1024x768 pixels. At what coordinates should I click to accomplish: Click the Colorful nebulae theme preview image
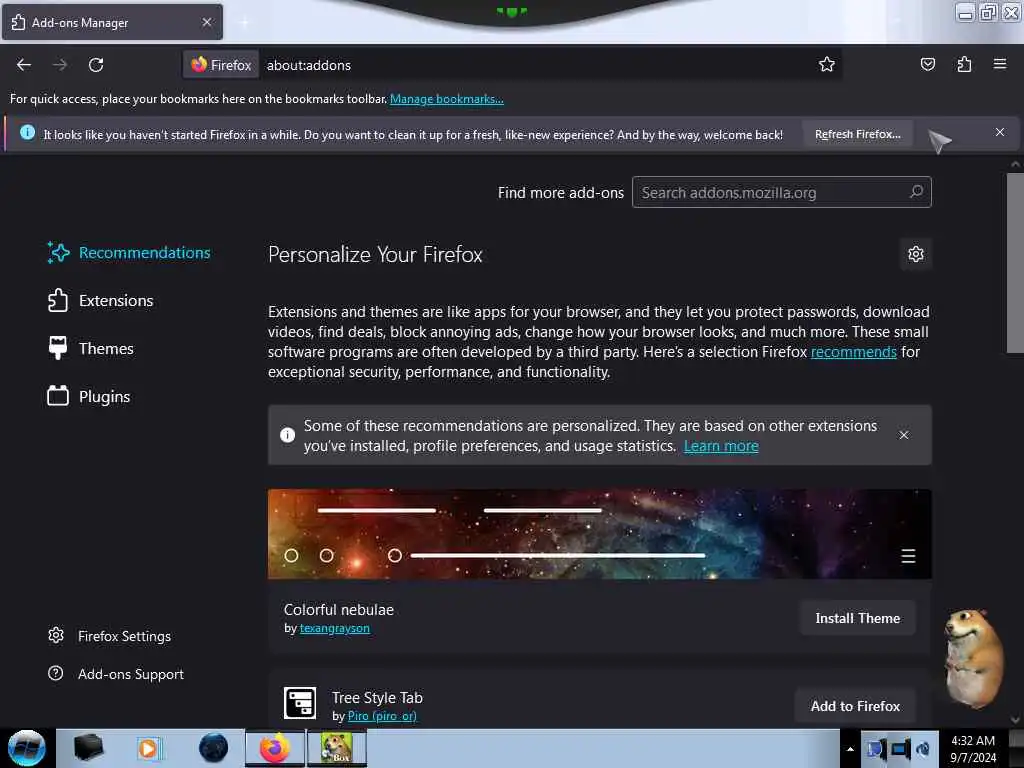coord(599,534)
